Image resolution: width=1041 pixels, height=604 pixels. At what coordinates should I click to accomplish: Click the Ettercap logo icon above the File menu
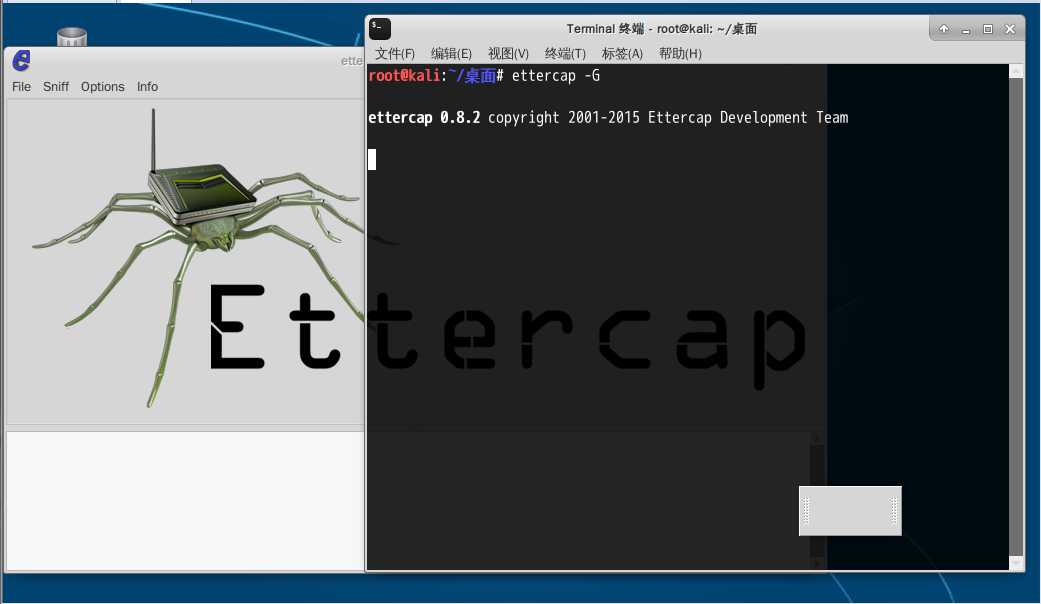pyautogui.click(x=21, y=60)
